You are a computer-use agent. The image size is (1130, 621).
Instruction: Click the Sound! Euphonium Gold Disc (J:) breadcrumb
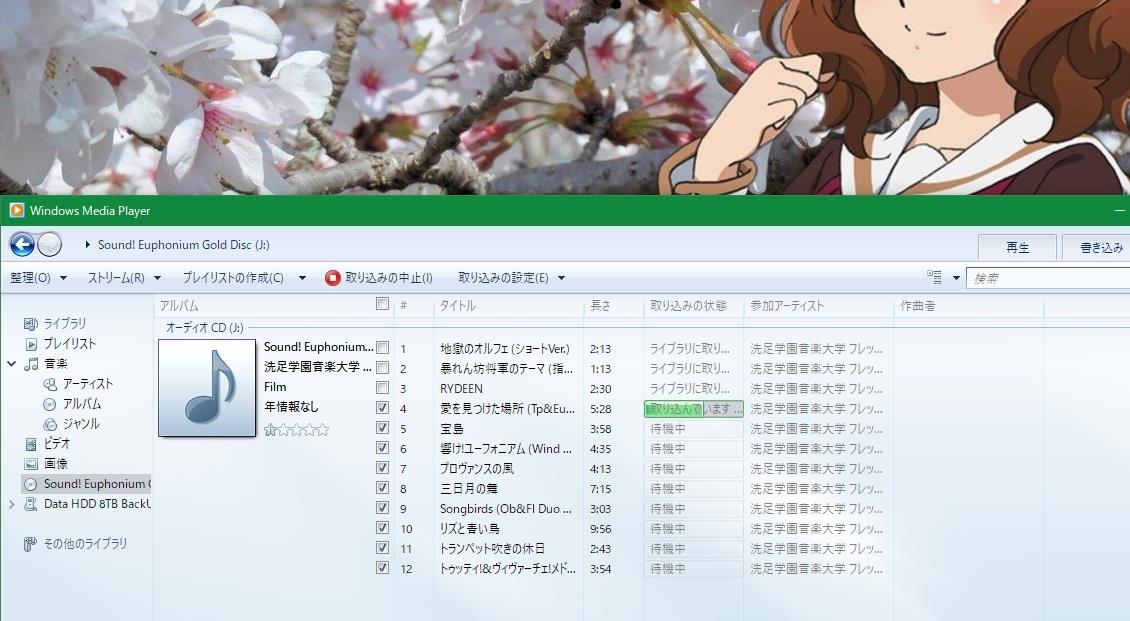point(184,245)
